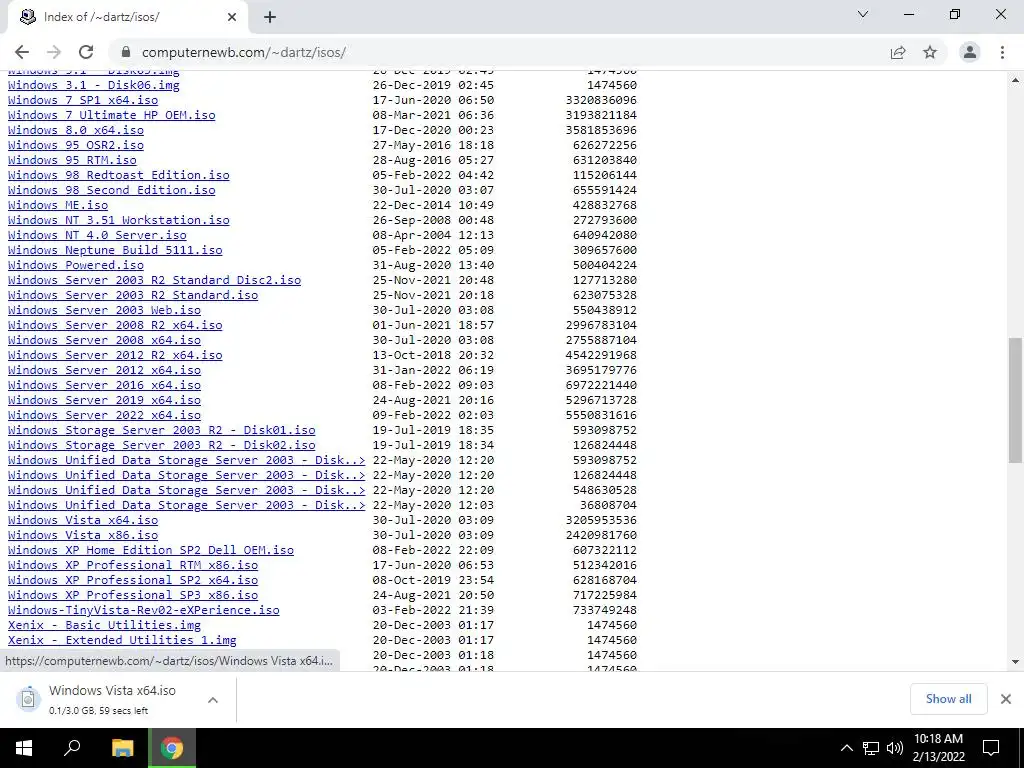Open new tab with plus icon
This screenshot has width=1024, height=768.
[270, 17]
